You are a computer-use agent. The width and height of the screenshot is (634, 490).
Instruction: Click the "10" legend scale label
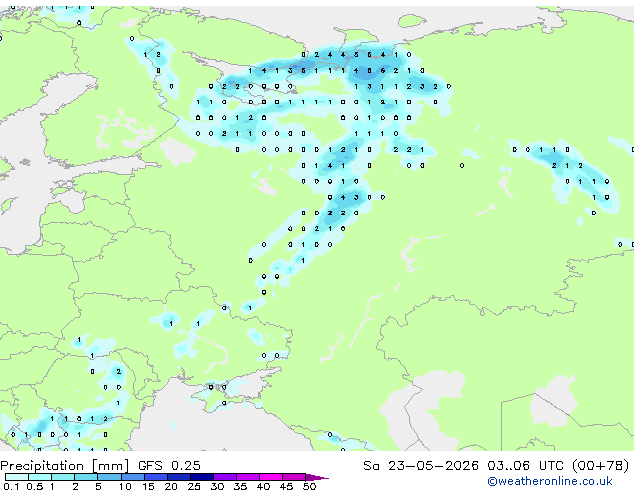[x=125, y=486]
